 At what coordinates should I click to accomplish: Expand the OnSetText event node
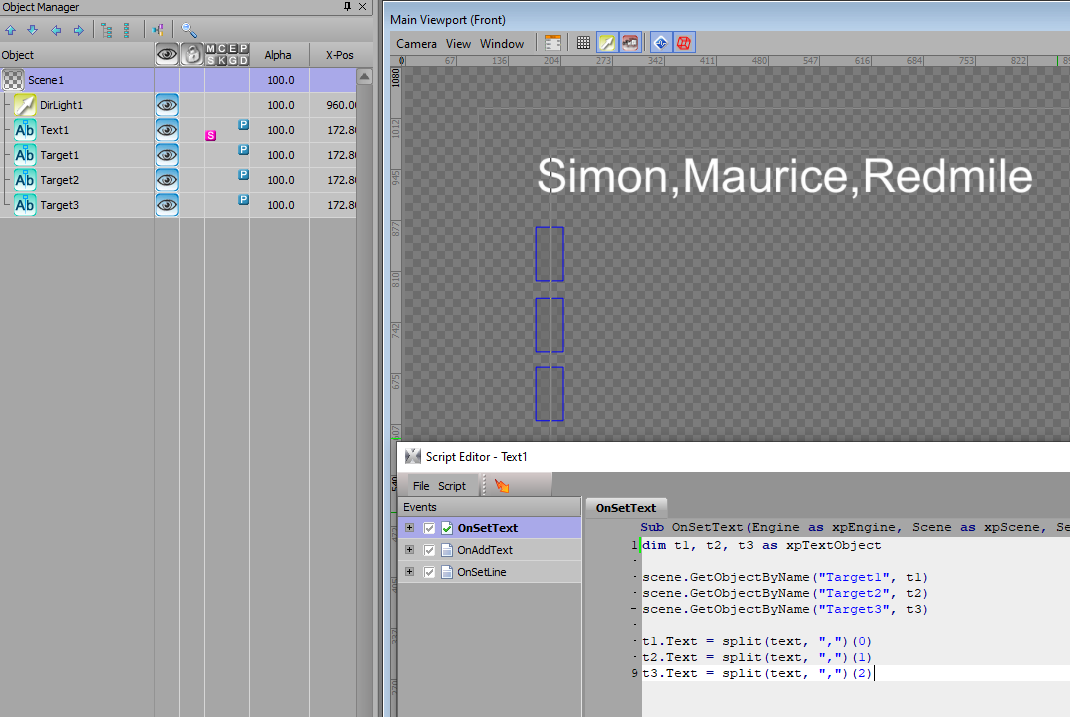409,528
